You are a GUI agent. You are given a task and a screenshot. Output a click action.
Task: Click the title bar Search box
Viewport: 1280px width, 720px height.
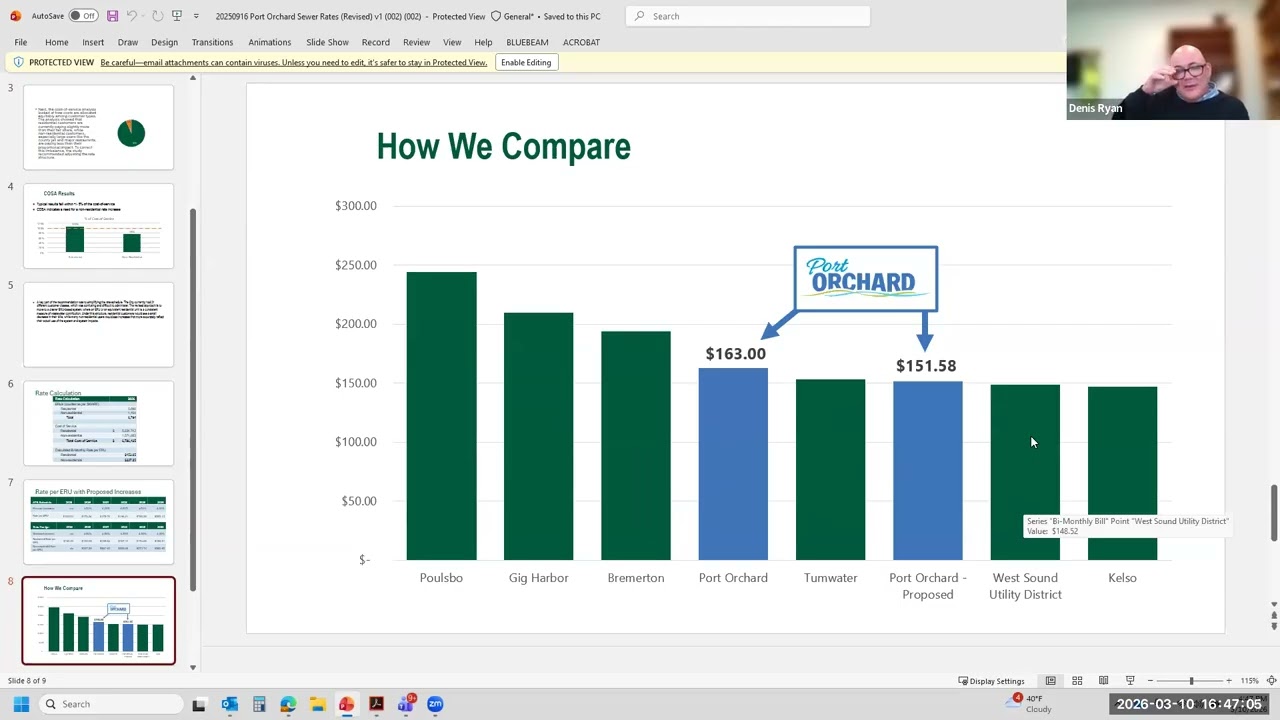tap(748, 16)
